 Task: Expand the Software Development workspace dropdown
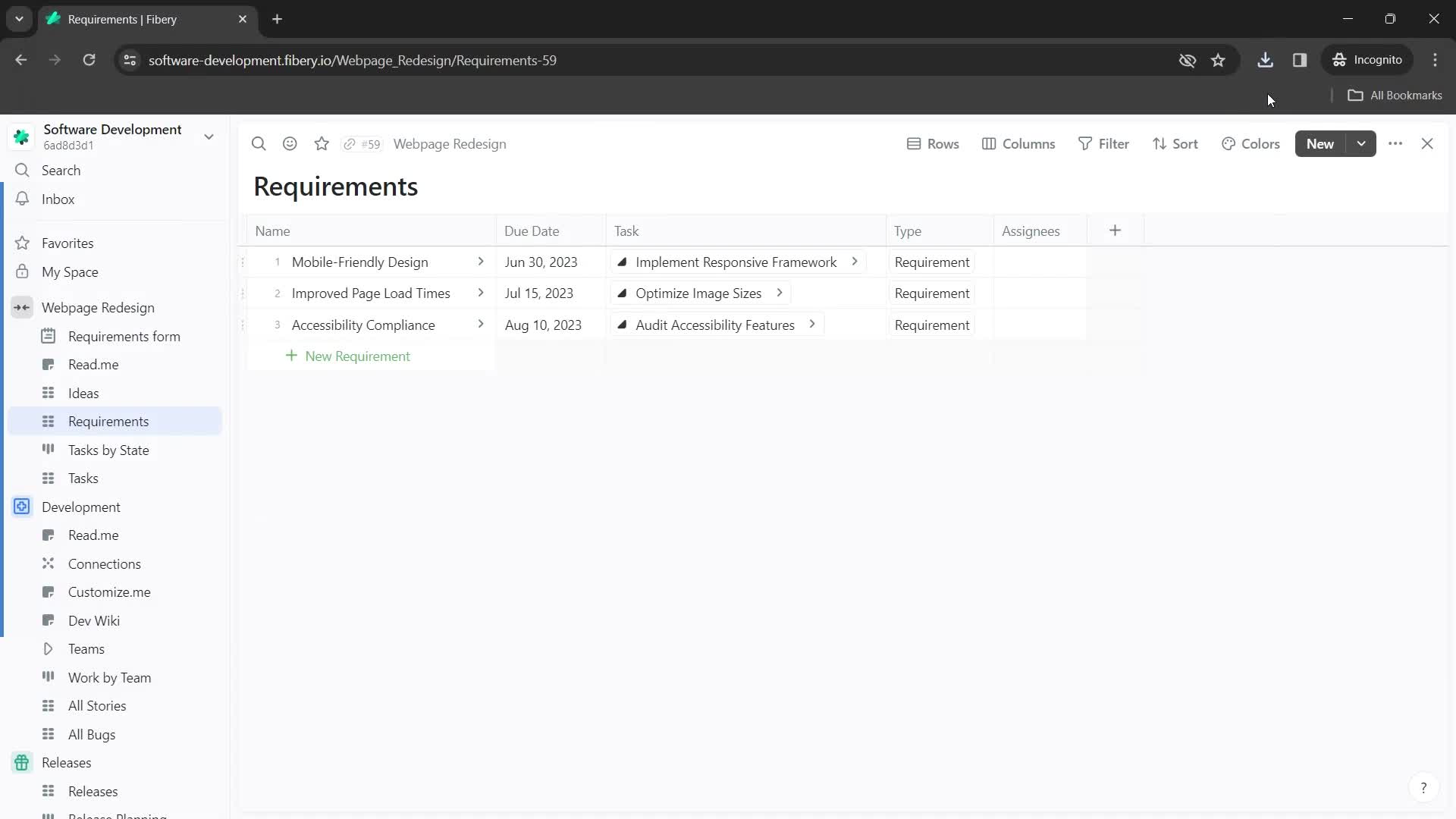pyautogui.click(x=209, y=136)
